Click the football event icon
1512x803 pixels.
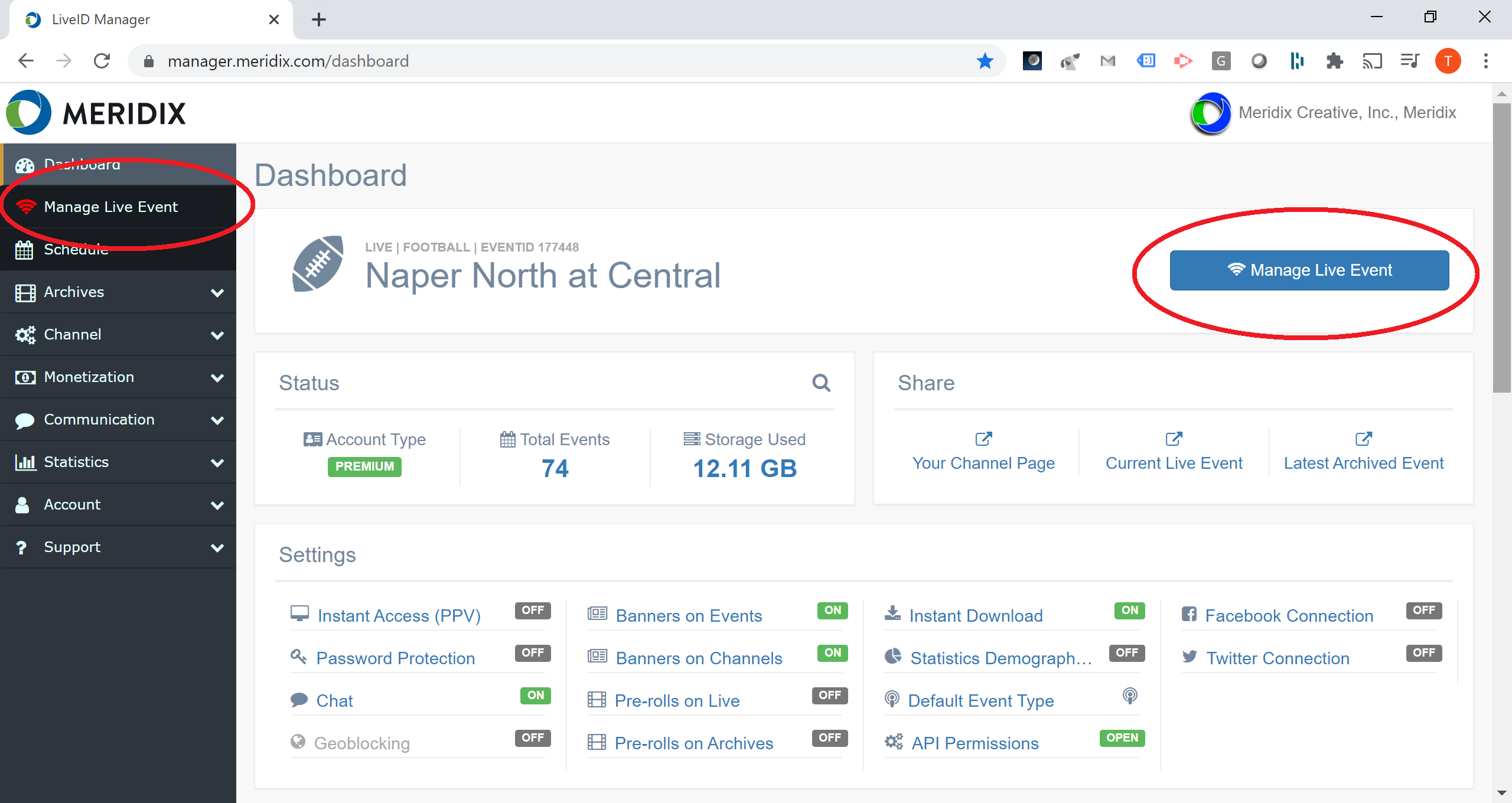tap(318, 264)
